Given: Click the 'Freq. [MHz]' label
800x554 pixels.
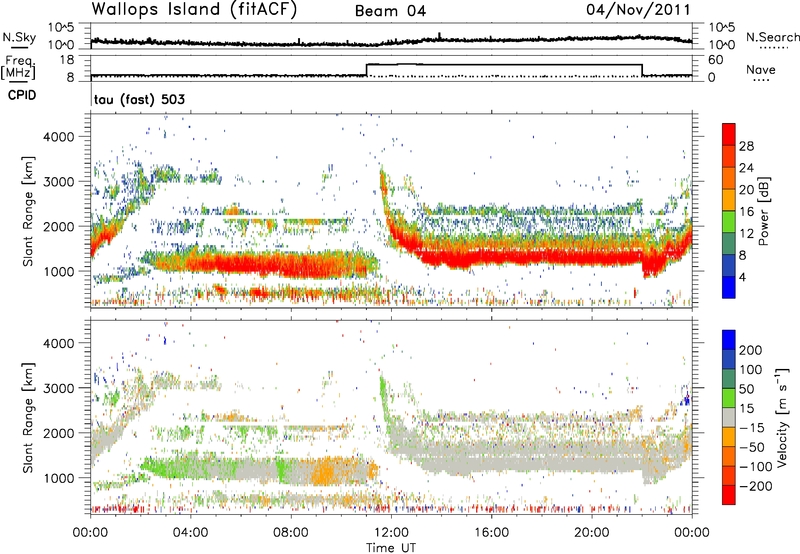Looking at the screenshot, I should click(18, 67).
